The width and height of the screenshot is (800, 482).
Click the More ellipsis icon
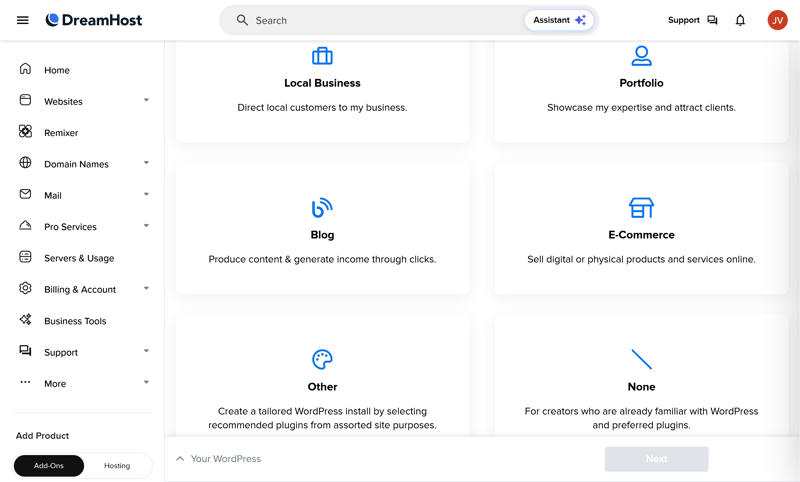[x=25, y=382]
